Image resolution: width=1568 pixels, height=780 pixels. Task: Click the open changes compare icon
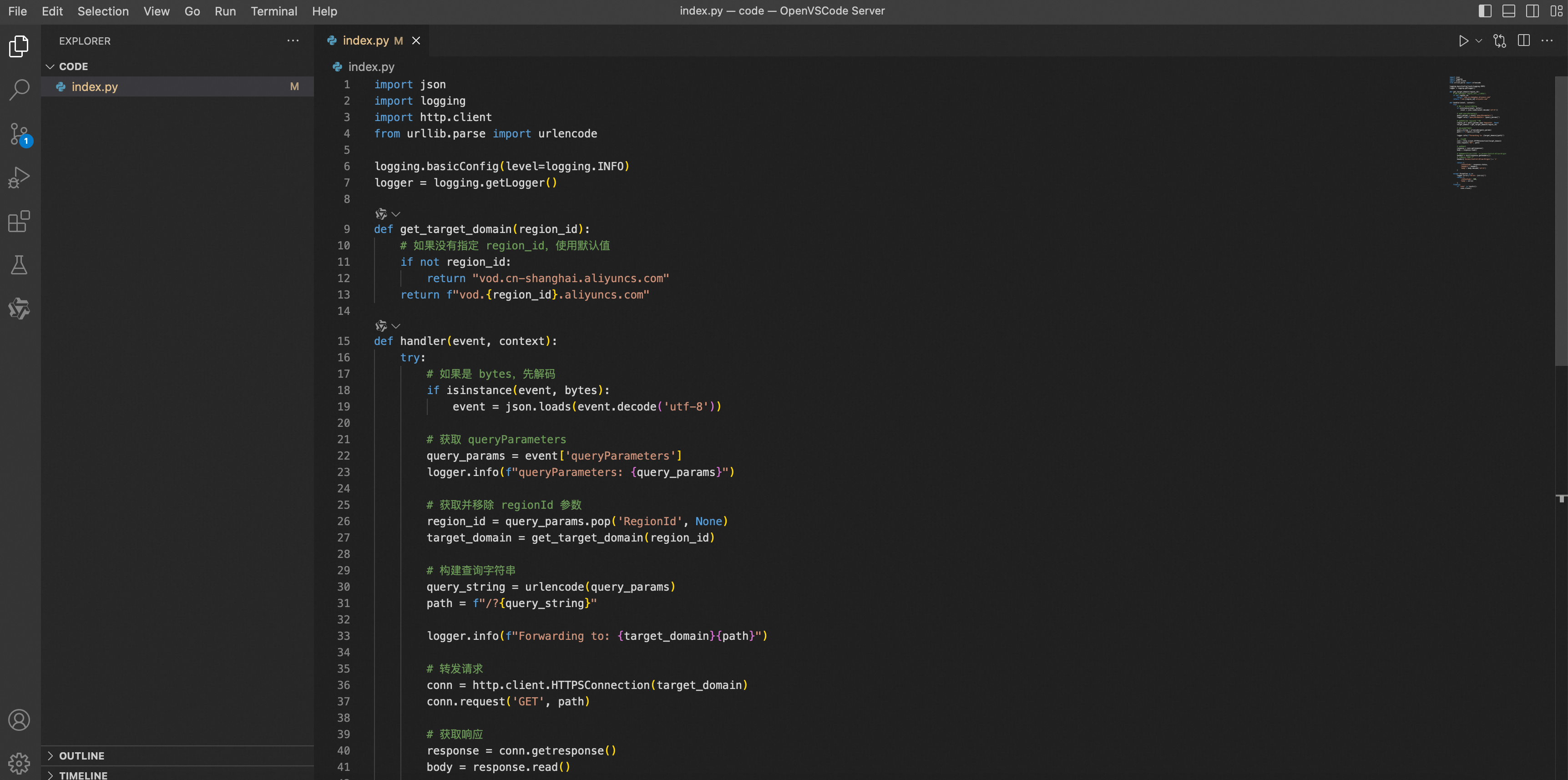point(1499,41)
